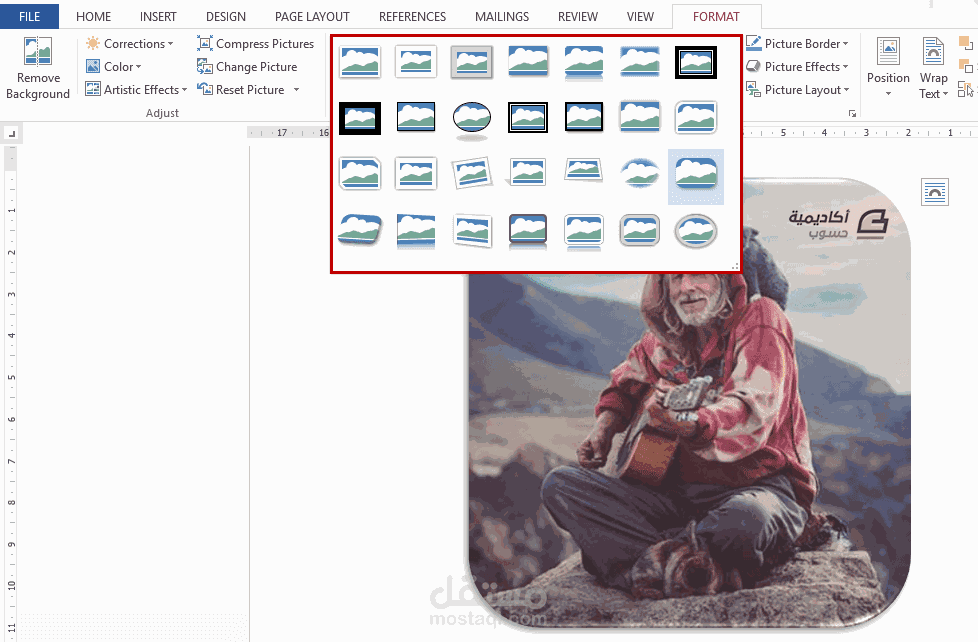Apply Moderate Frame Black picture style
Viewport: 978px width, 642px height.
[x=584, y=118]
